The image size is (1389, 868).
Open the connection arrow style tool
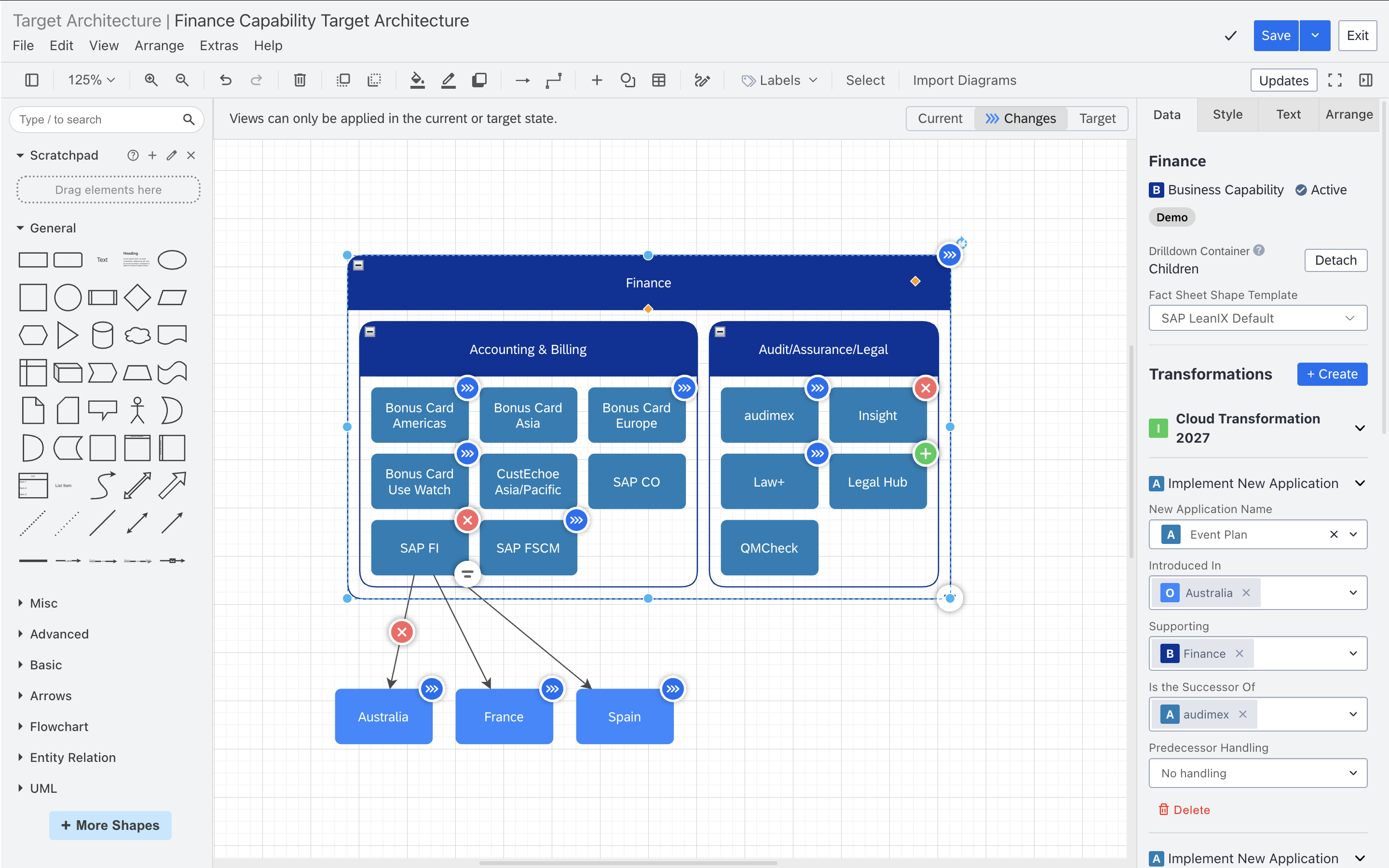pos(522,81)
